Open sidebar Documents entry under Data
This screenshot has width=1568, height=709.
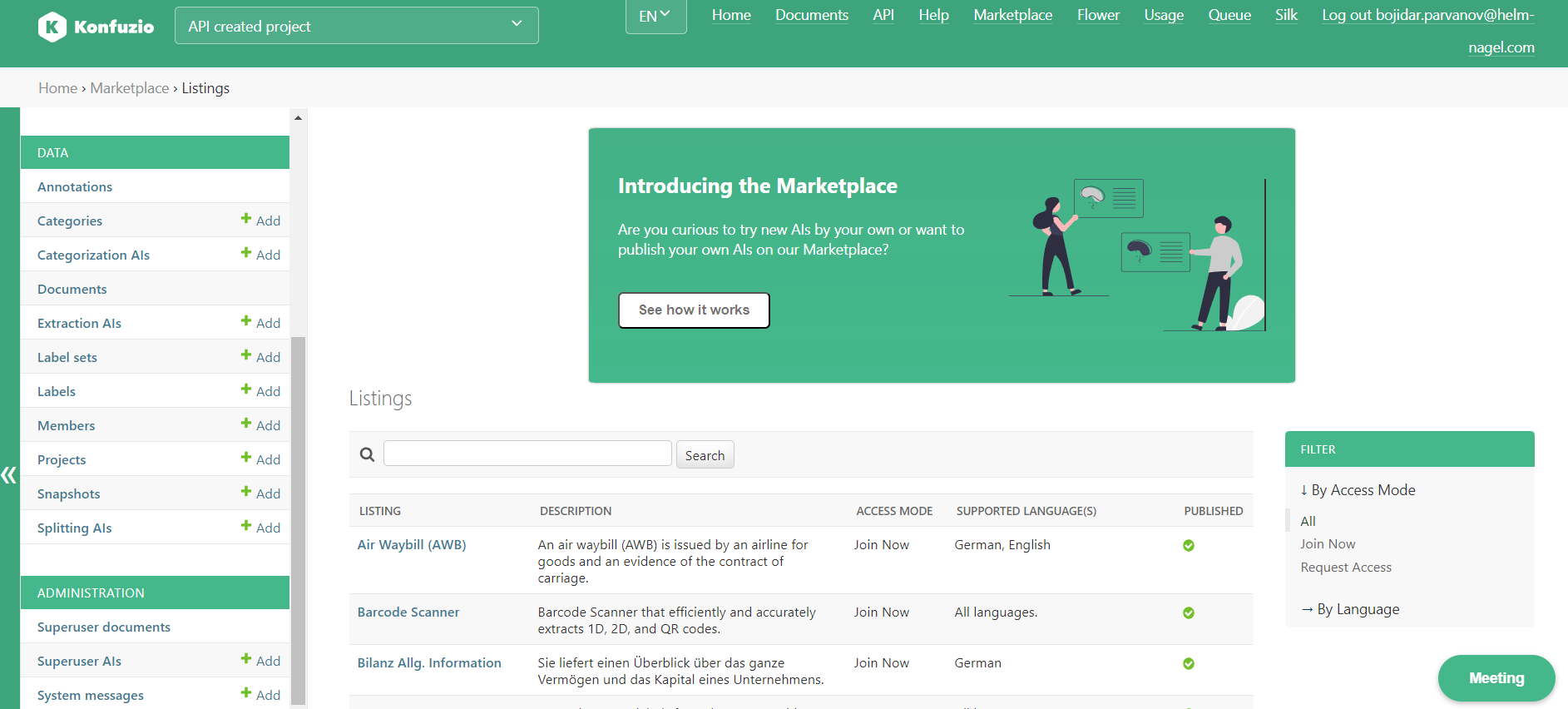[72, 290]
